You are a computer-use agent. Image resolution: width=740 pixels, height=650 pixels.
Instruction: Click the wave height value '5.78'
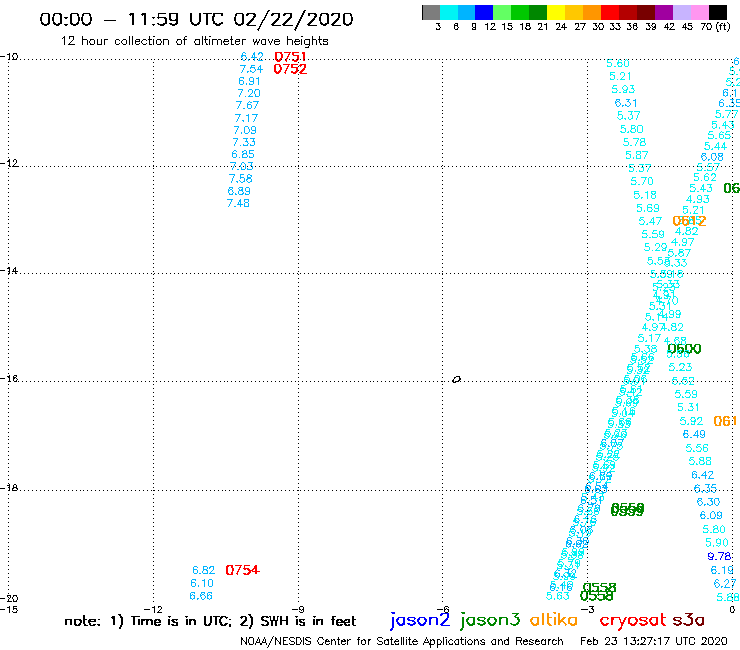point(634,143)
